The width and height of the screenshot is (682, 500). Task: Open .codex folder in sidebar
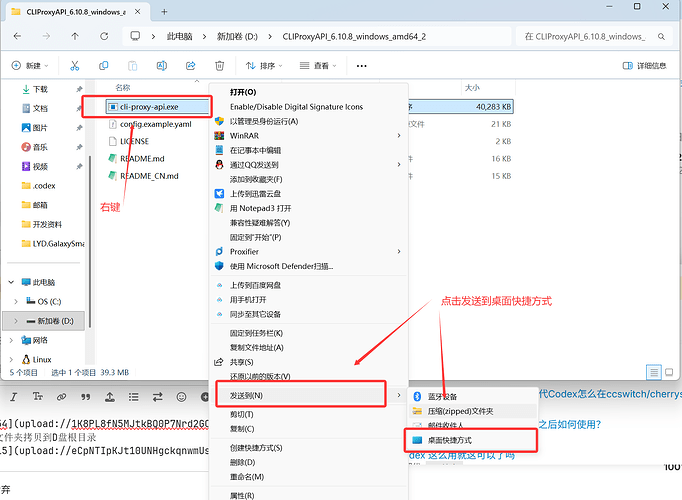39,186
